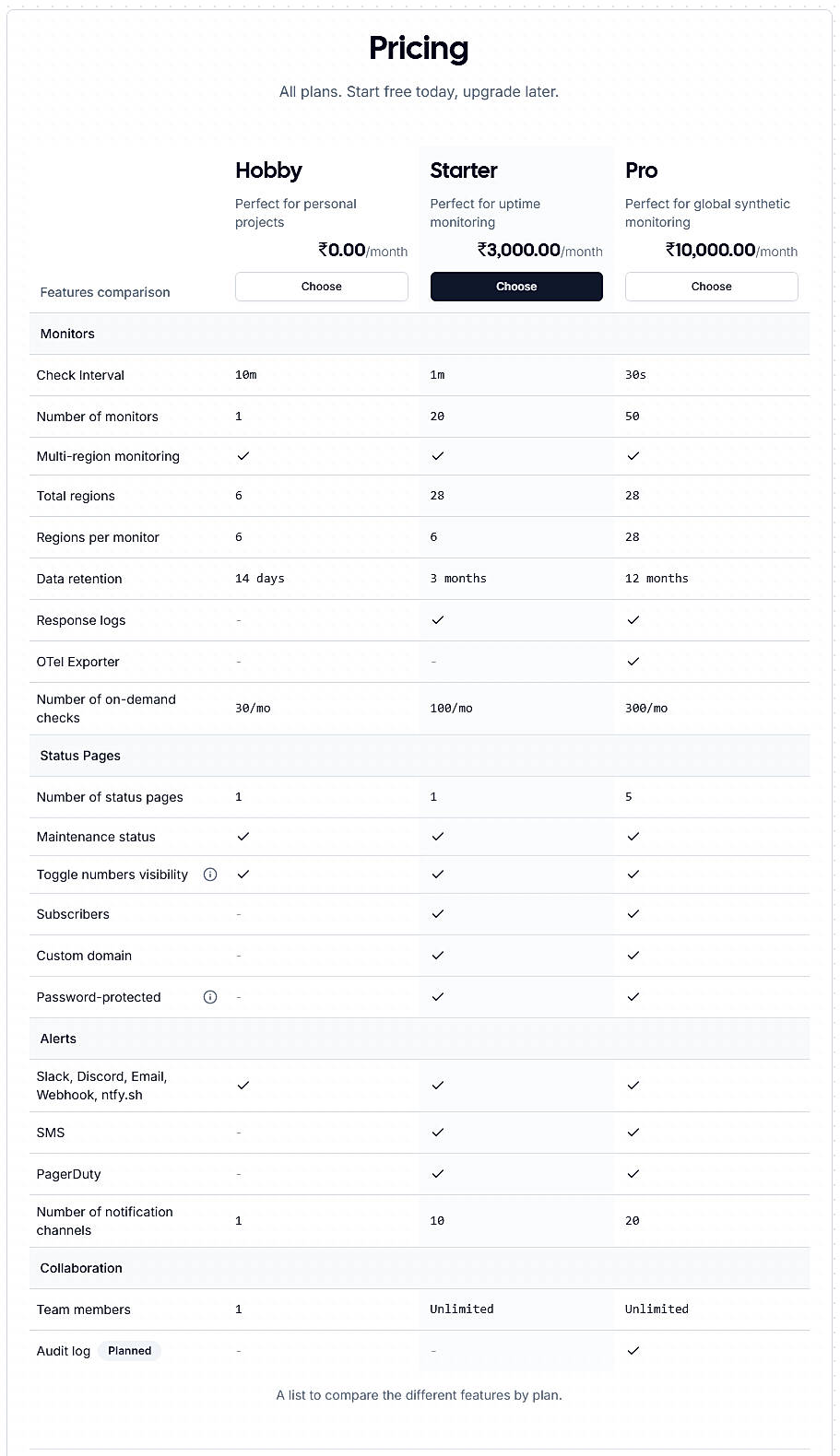The width and height of the screenshot is (840, 1456).
Task: Click the info icon beside Toggle numbers visibility
Action: [210, 874]
